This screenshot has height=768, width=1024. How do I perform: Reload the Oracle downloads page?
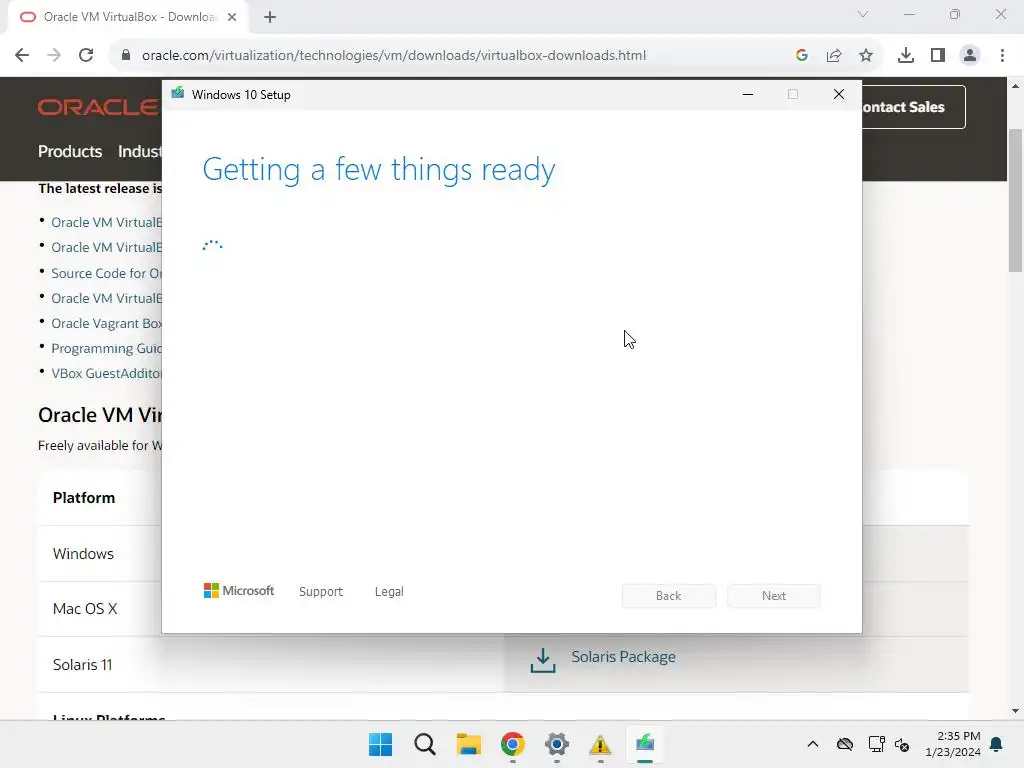pyautogui.click(x=86, y=56)
